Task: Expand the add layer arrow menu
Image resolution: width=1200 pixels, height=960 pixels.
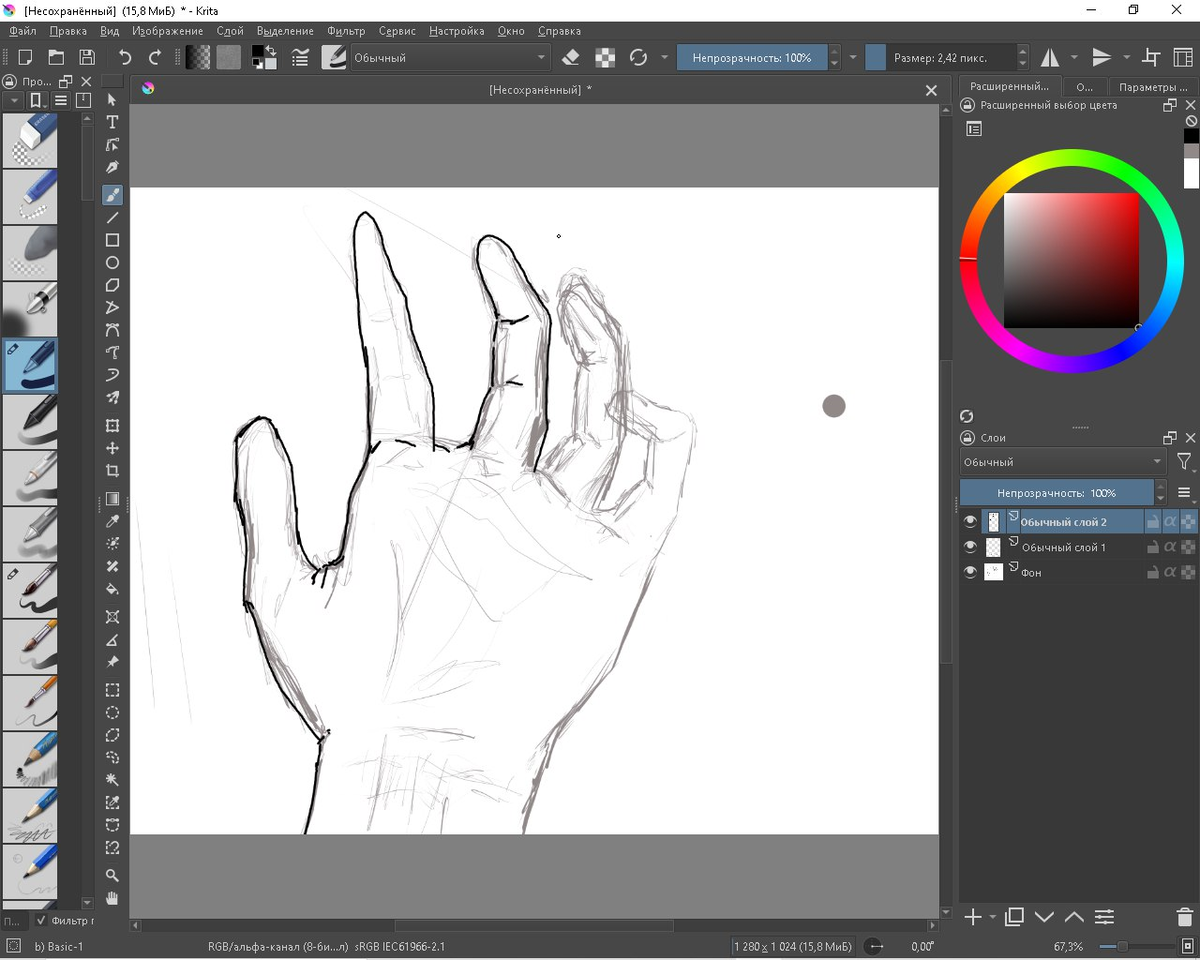Action: click(x=993, y=917)
